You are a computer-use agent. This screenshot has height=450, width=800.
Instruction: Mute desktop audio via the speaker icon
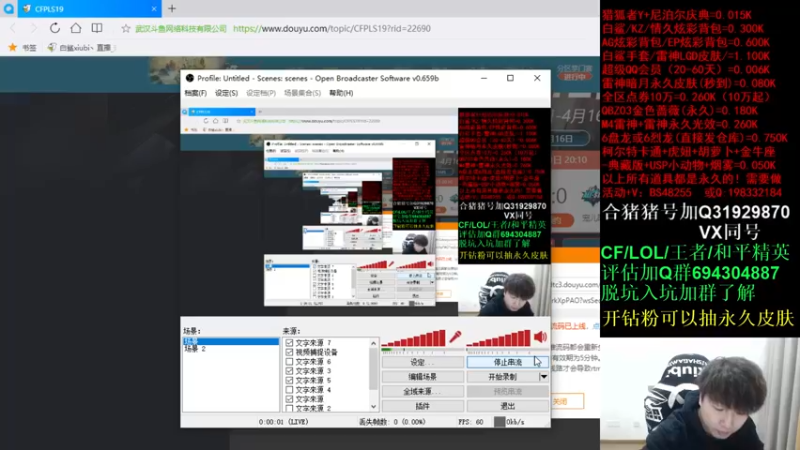pos(540,337)
